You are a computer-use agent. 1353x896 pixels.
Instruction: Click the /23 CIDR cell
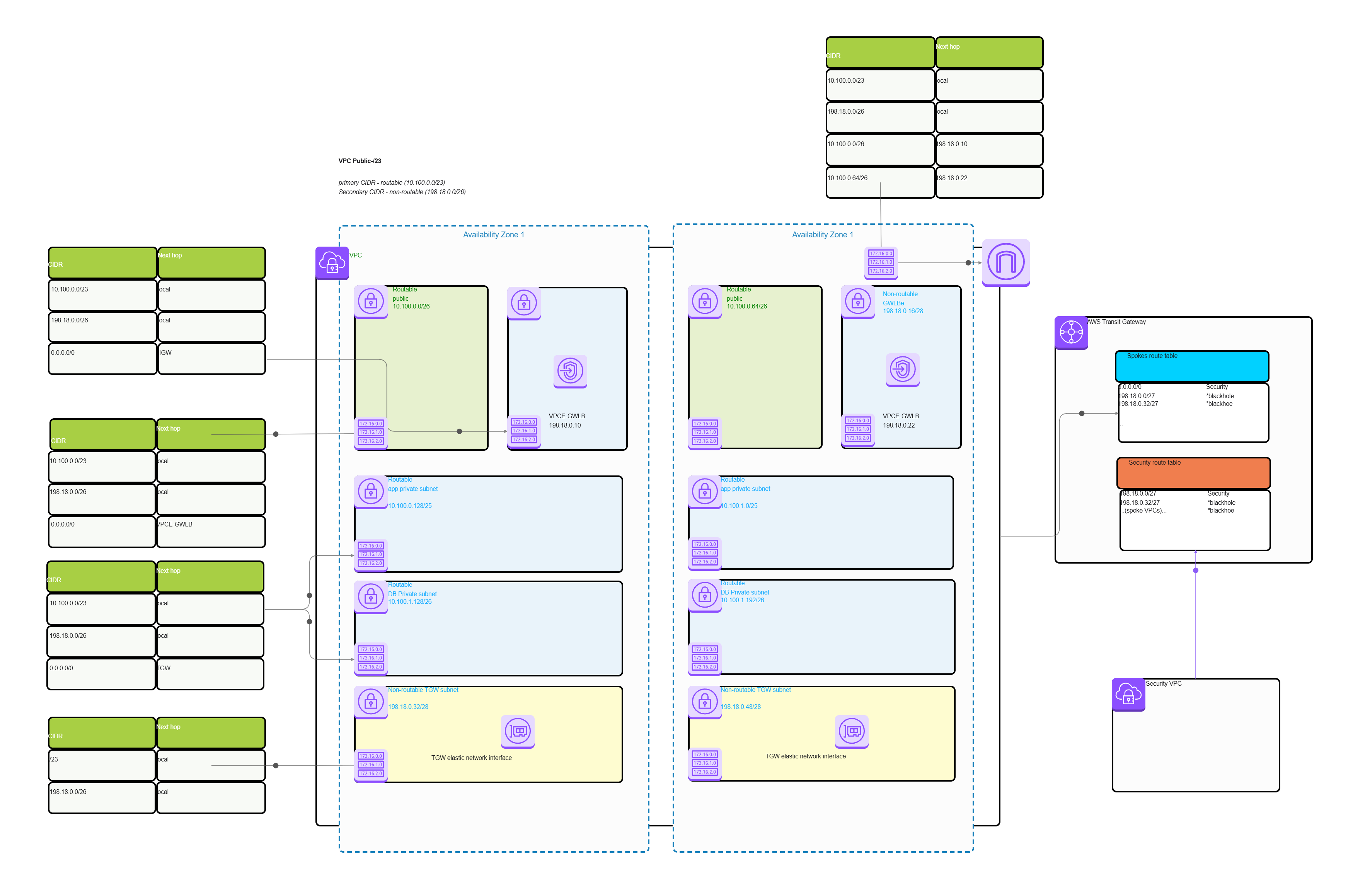tap(102, 766)
